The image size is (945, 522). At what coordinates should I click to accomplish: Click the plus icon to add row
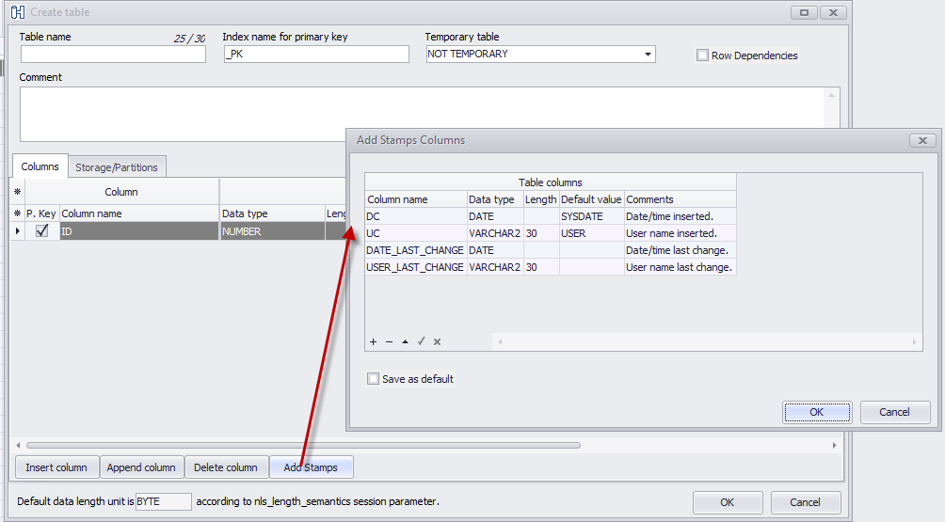point(373,342)
